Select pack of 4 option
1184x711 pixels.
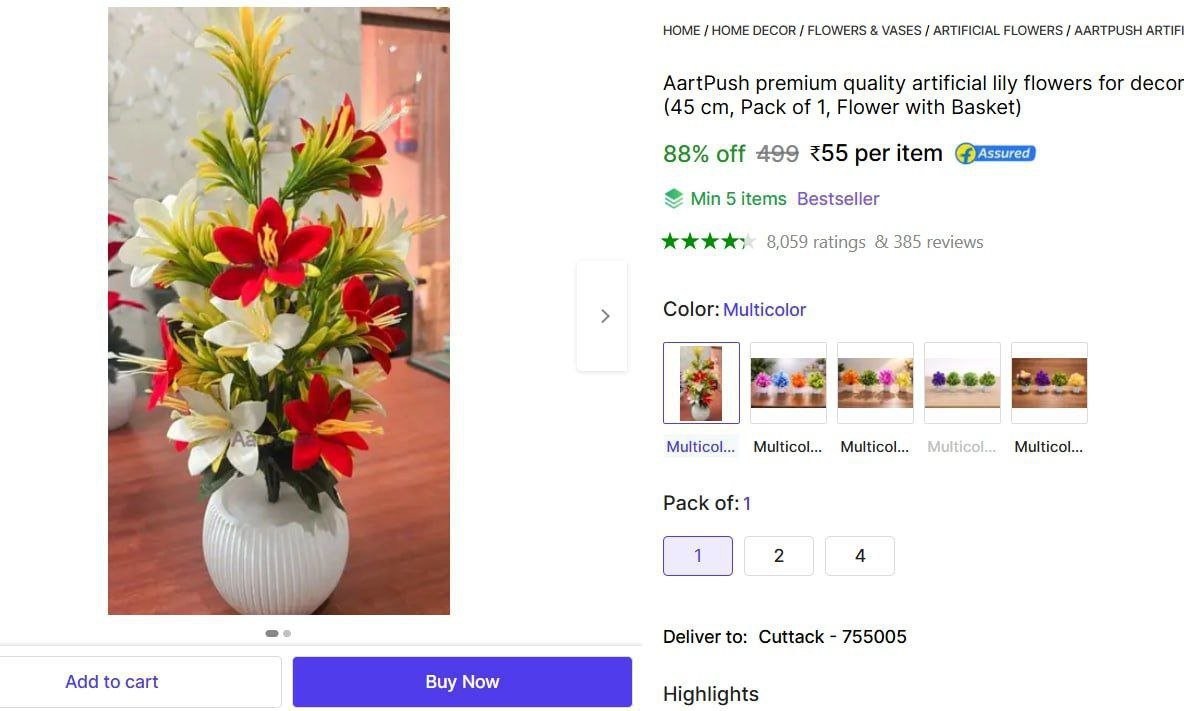coord(860,556)
